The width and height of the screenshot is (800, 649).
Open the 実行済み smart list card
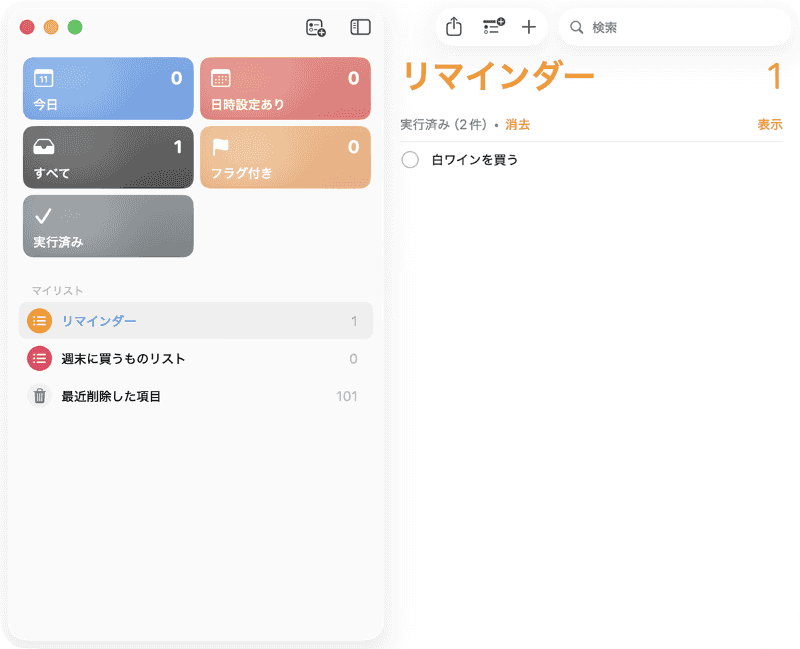pyautogui.click(x=107, y=226)
